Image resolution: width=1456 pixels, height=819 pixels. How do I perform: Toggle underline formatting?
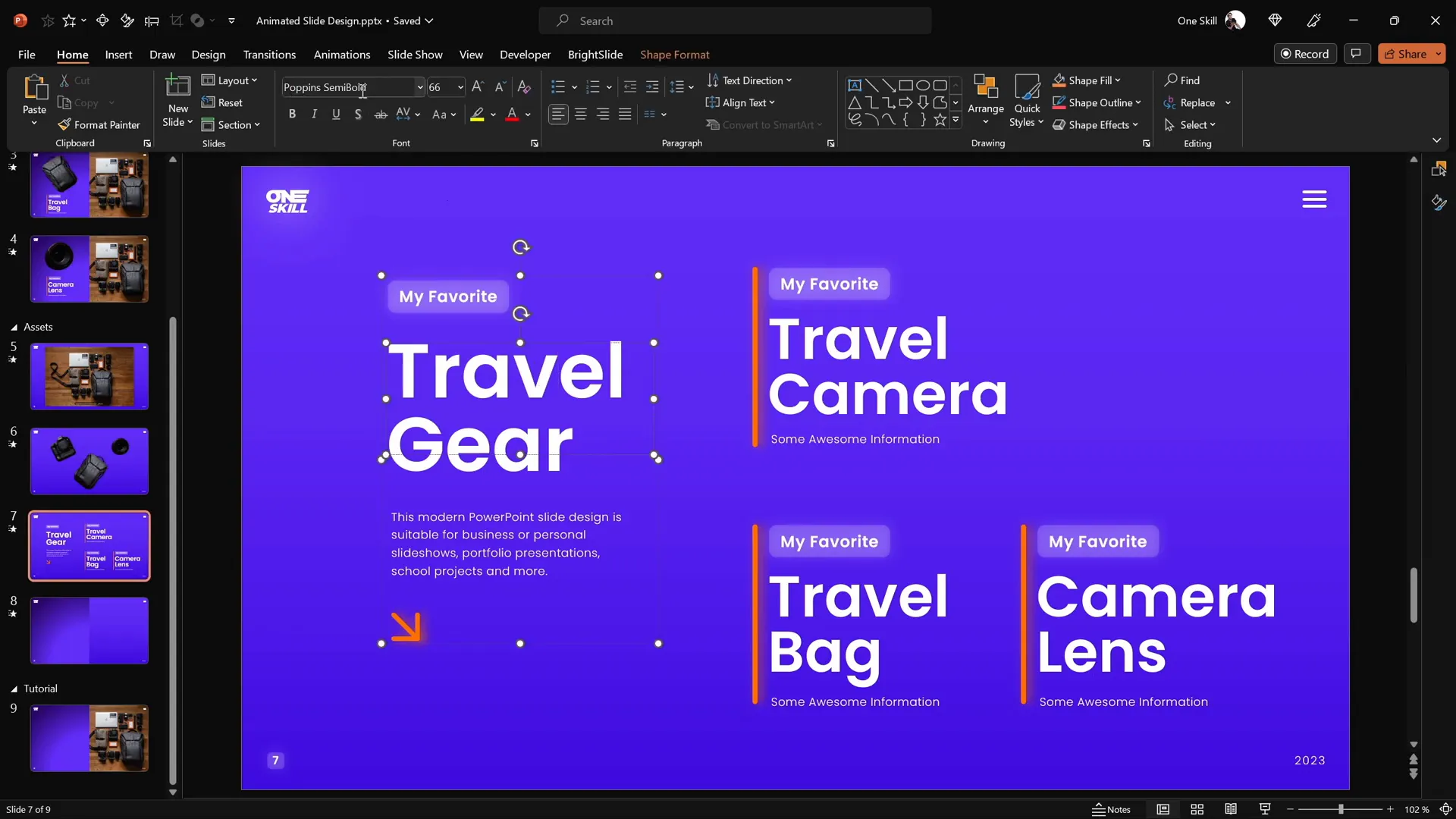coord(336,114)
